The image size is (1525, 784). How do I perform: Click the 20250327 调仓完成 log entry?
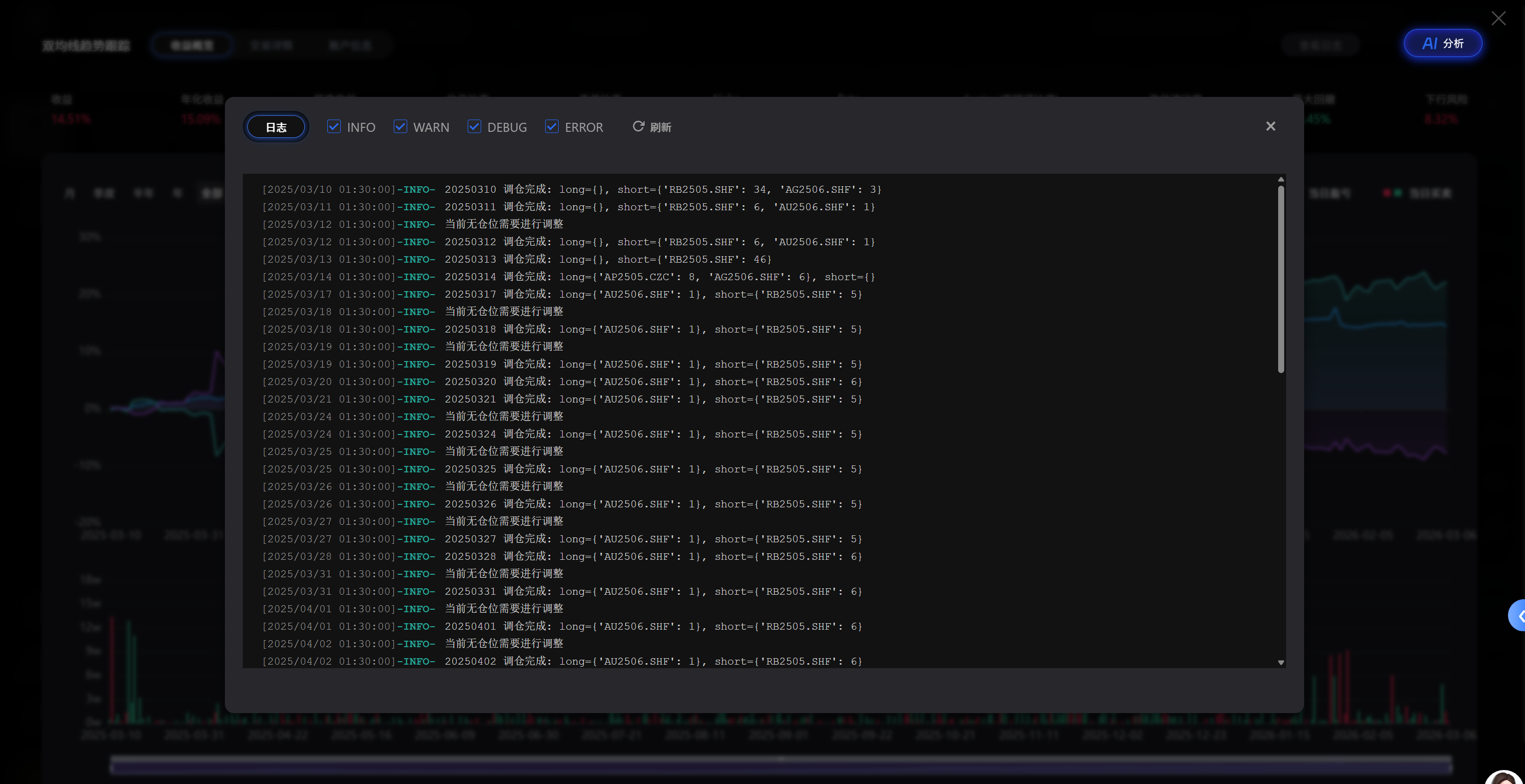pos(563,539)
